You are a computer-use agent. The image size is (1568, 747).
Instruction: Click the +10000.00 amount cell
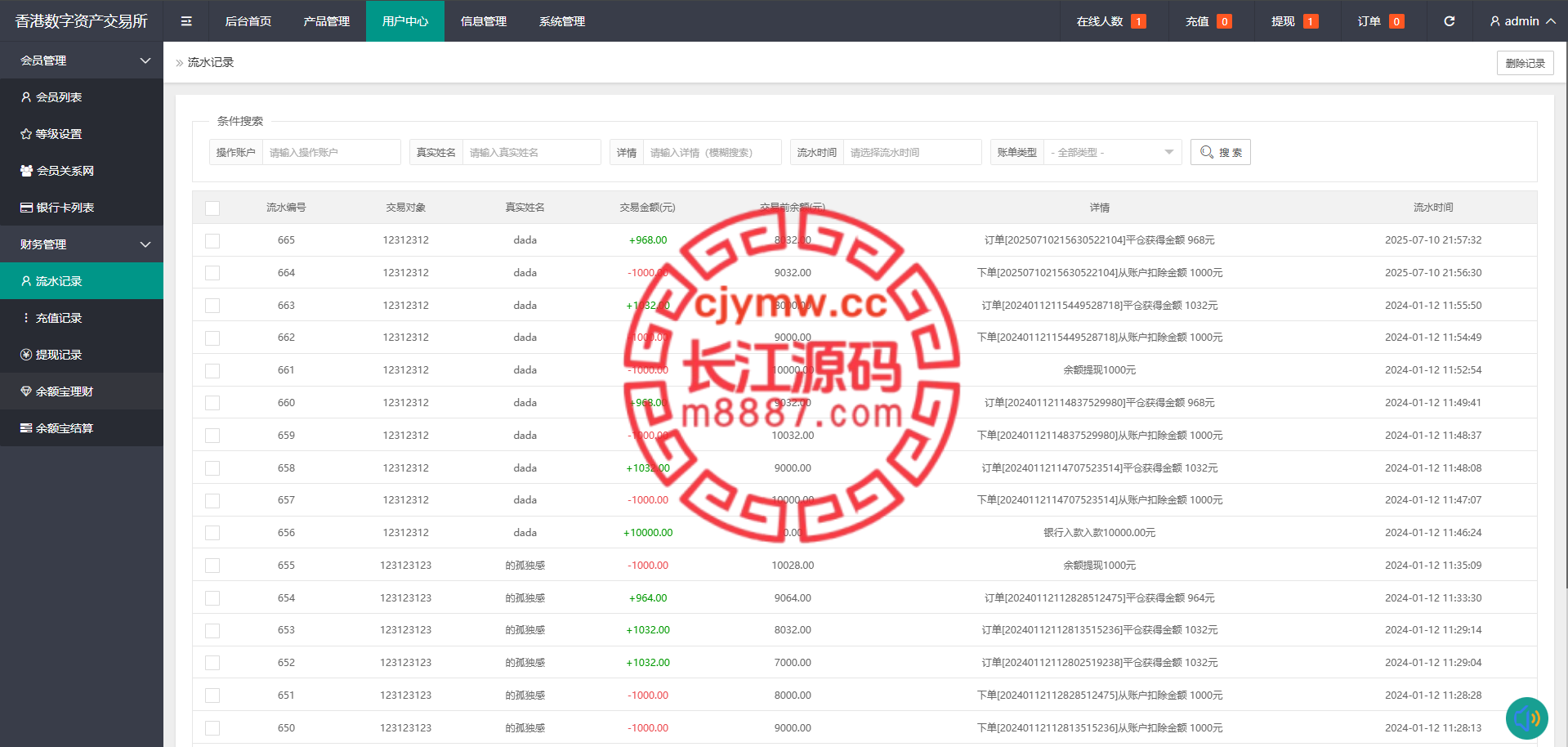648,533
